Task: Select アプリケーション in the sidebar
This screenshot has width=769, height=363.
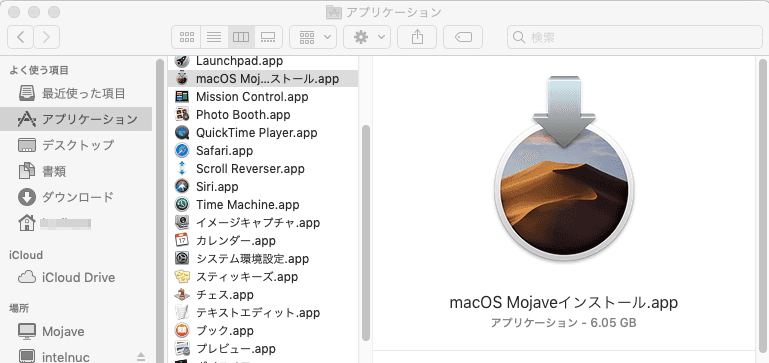Action: tap(76, 119)
